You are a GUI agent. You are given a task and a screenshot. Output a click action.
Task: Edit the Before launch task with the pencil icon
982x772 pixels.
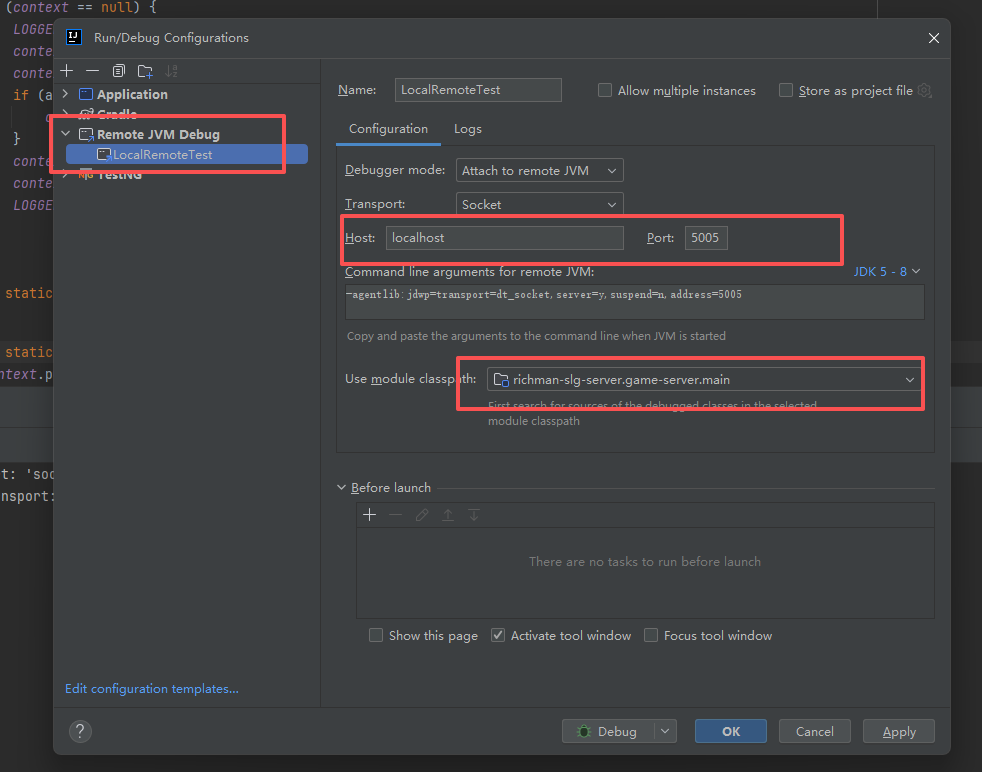pyautogui.click(x=421, y=515)
